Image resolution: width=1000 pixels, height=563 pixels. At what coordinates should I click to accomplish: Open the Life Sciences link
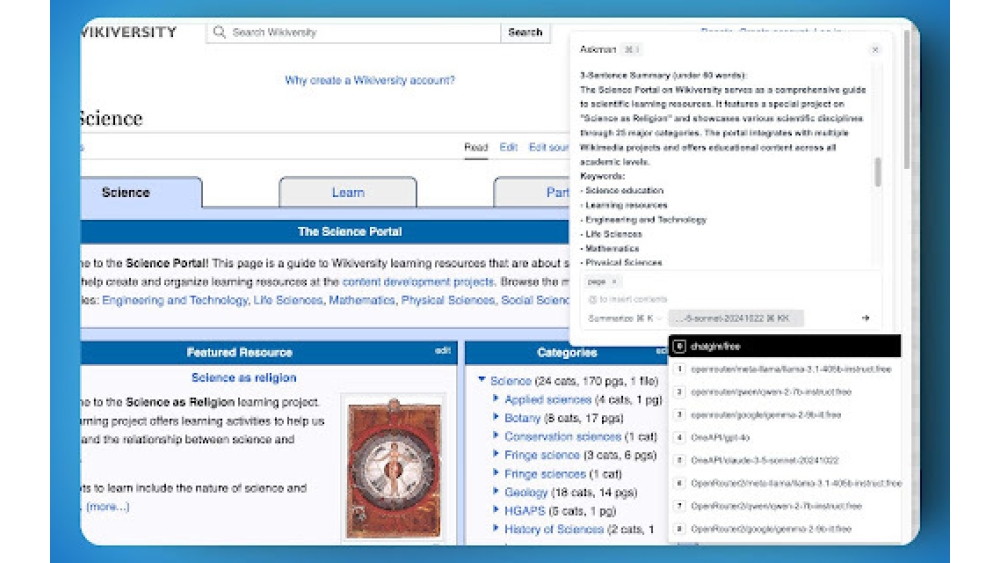pos(288,300)
